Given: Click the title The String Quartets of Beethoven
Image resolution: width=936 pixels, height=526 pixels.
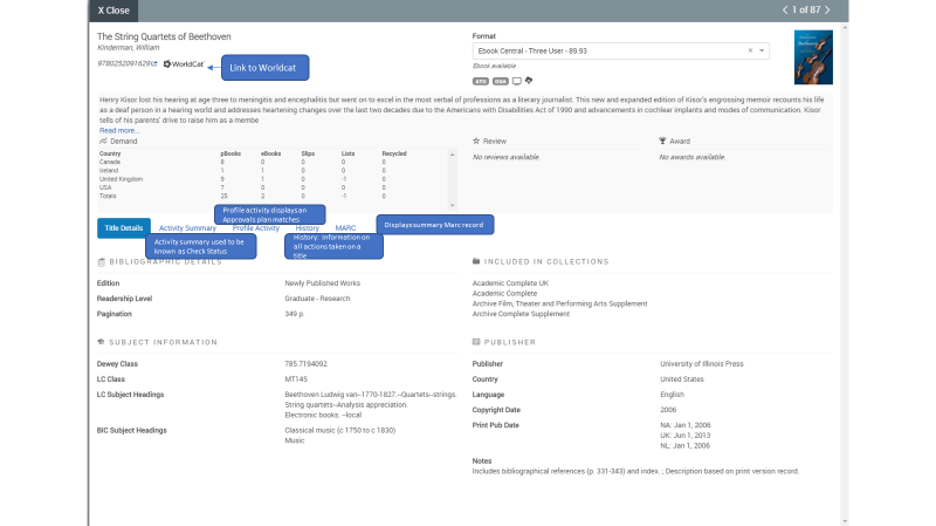Looking at the screenshot, I should (164, 36).
